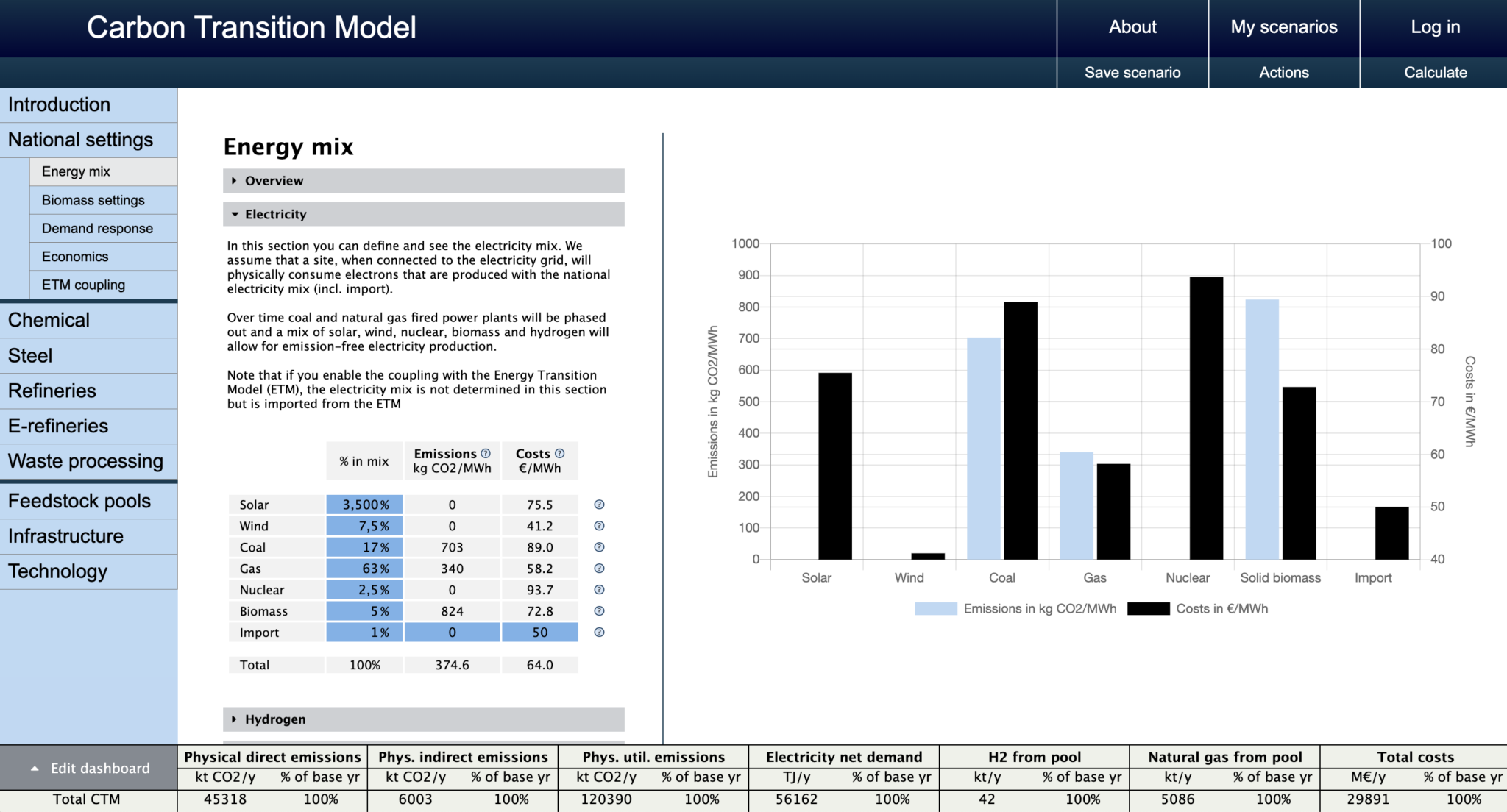Click the info icon on the Costs column header

click(559, 453)
